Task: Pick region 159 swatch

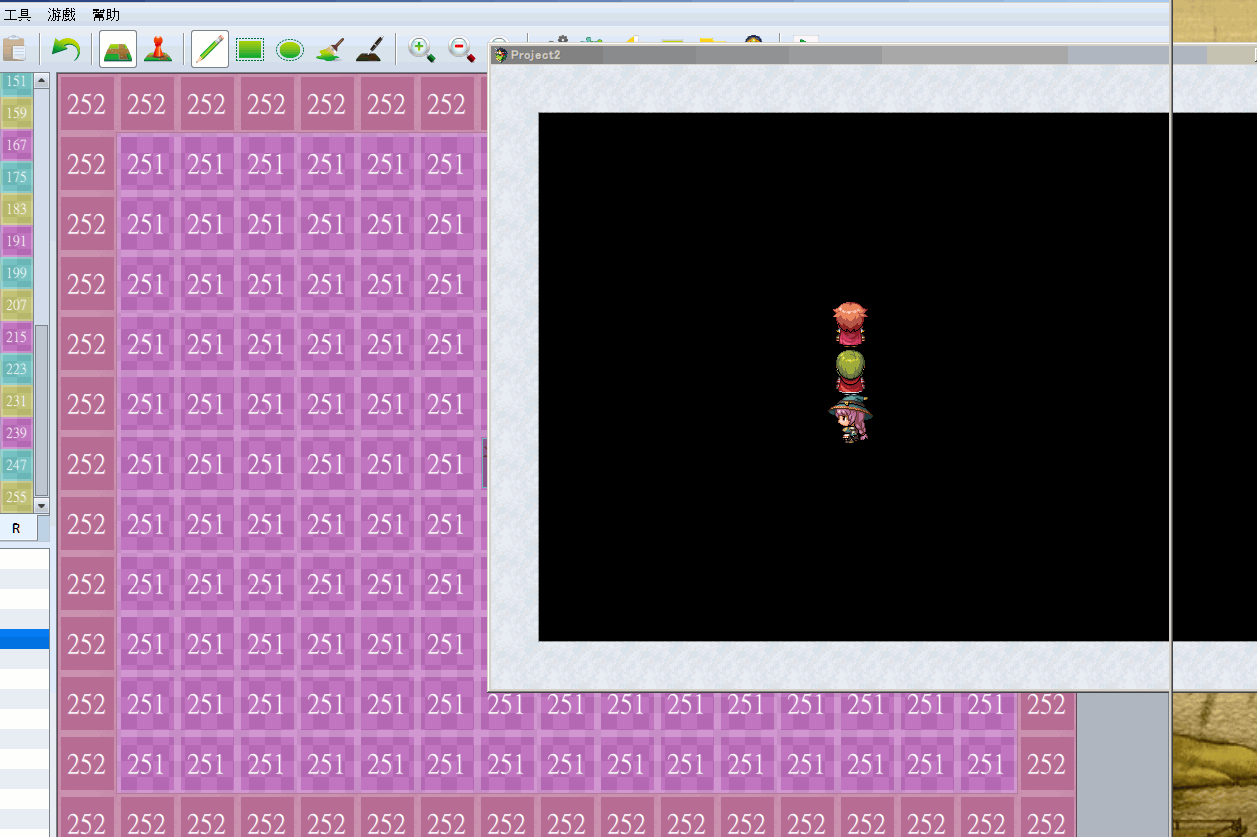Action: point(16,113)
